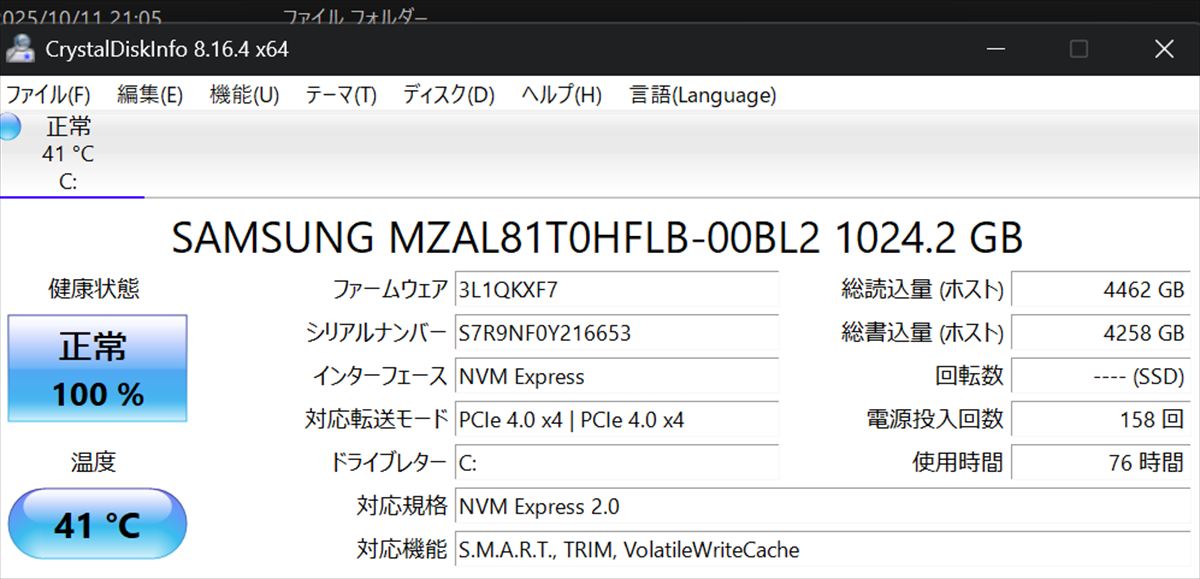Open the ファイル(F) menu
Screen dimensions: 1200x579
[x=48, y=95]
